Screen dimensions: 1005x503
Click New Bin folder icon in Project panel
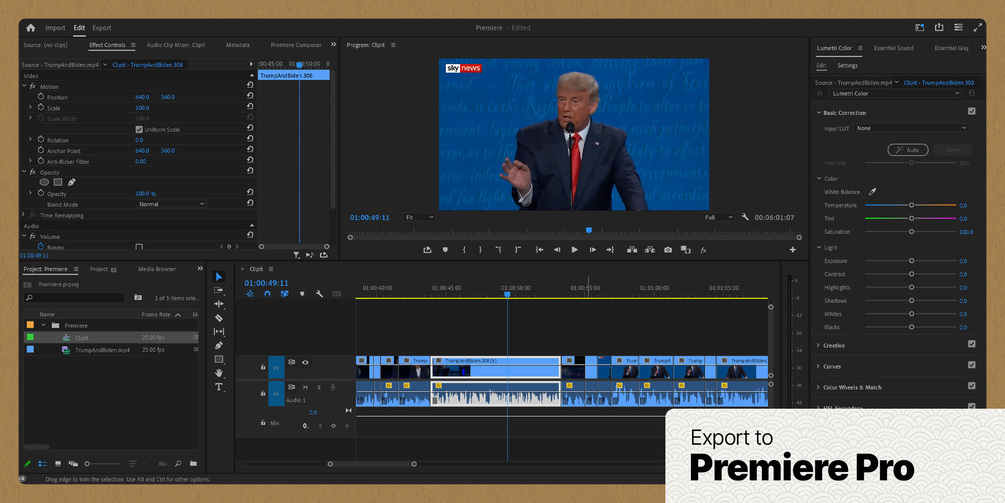tap(193, 463)
